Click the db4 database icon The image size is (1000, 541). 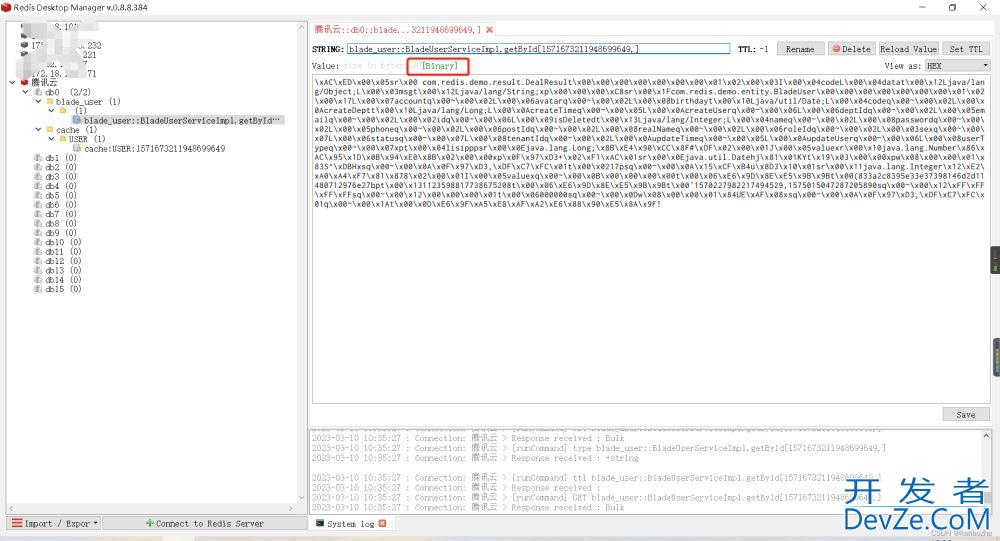click(x=38, y=186)
